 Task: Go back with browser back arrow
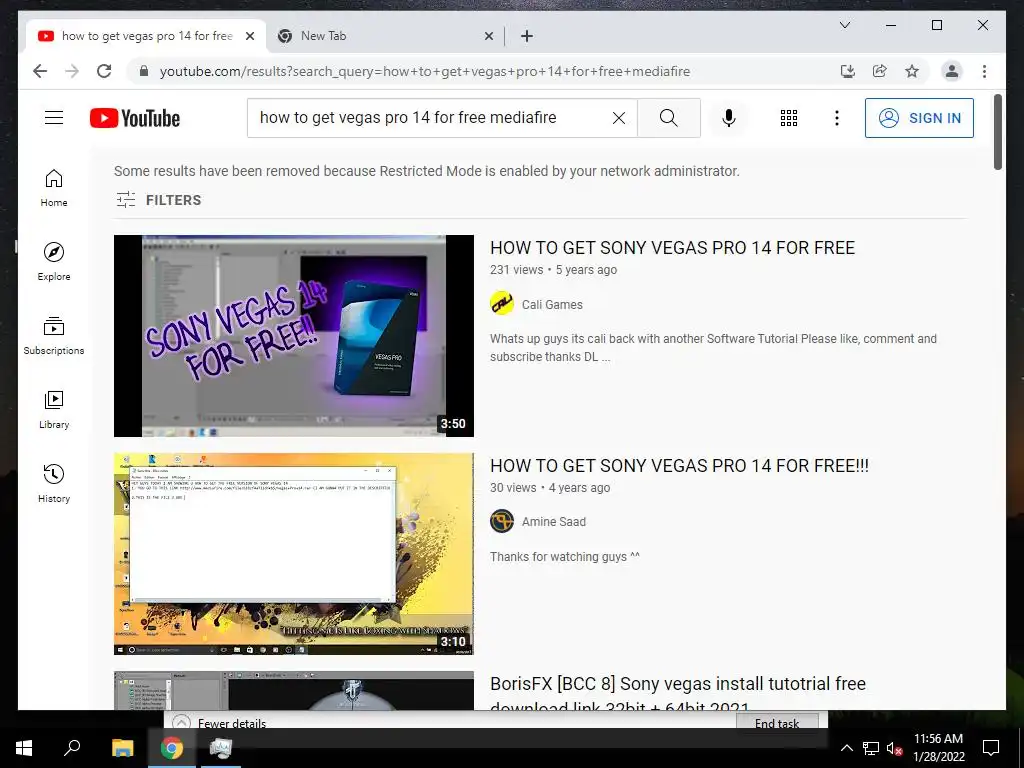pyautogui.click(x=40, y=71)
